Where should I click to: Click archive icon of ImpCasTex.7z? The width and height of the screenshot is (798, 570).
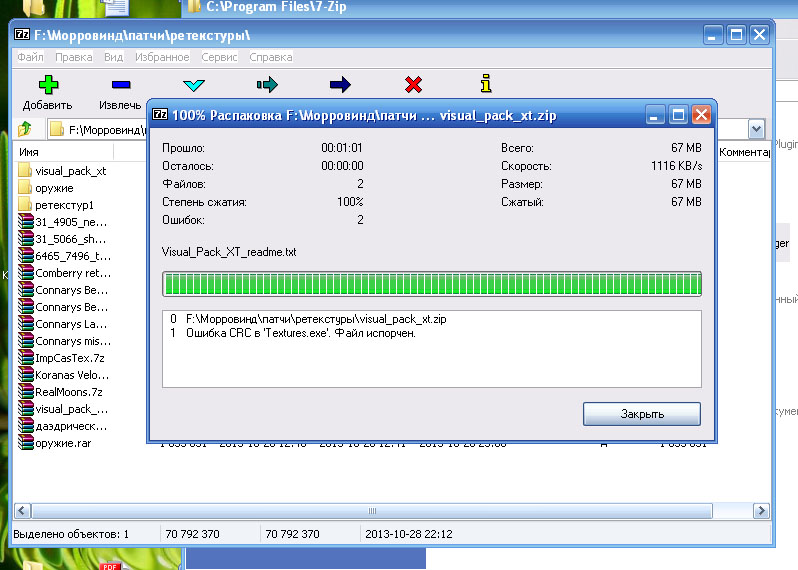[x=25, y=357]
